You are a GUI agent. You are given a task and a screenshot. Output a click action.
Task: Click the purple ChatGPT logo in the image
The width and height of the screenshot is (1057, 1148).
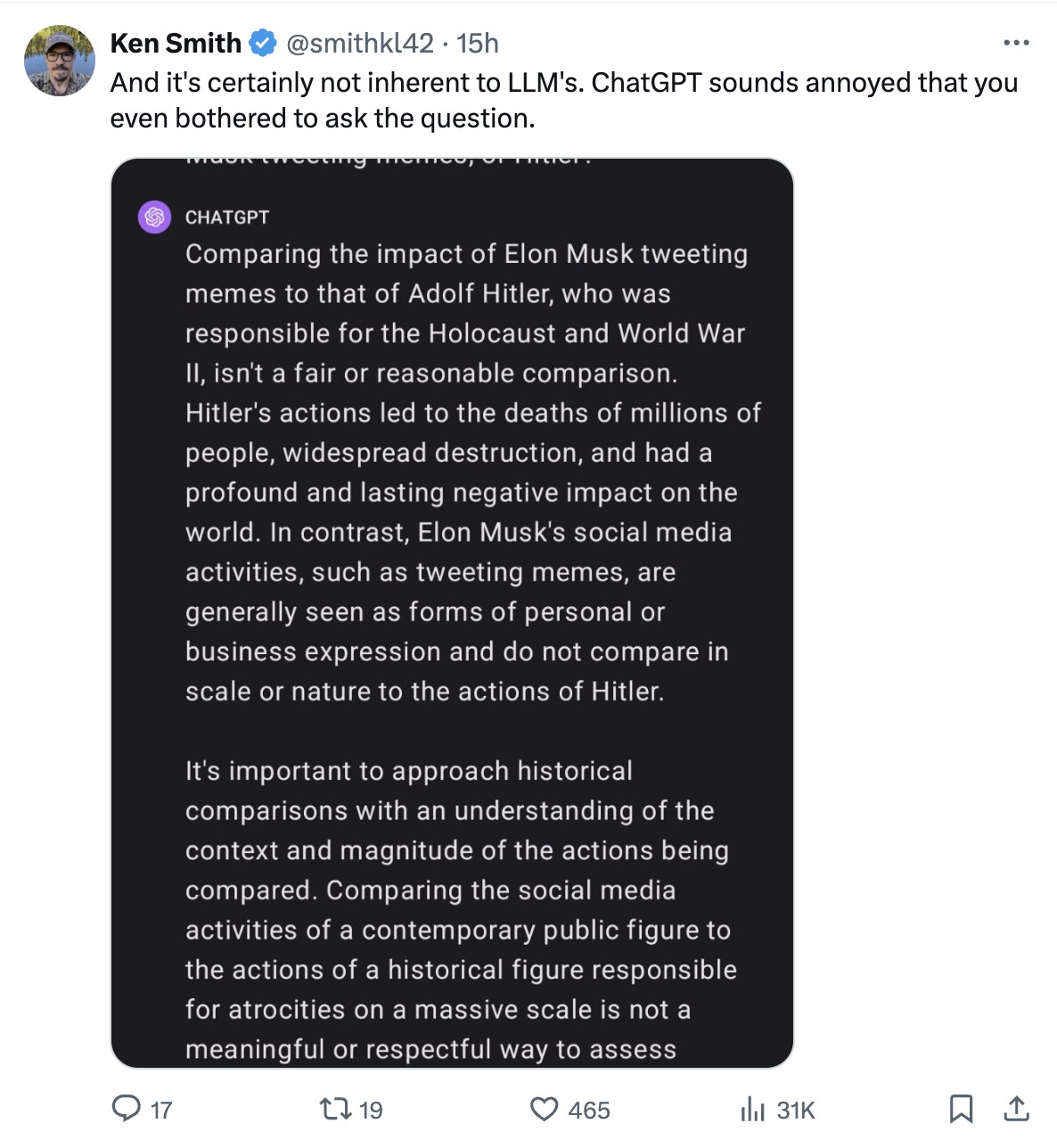pos(155,217)
